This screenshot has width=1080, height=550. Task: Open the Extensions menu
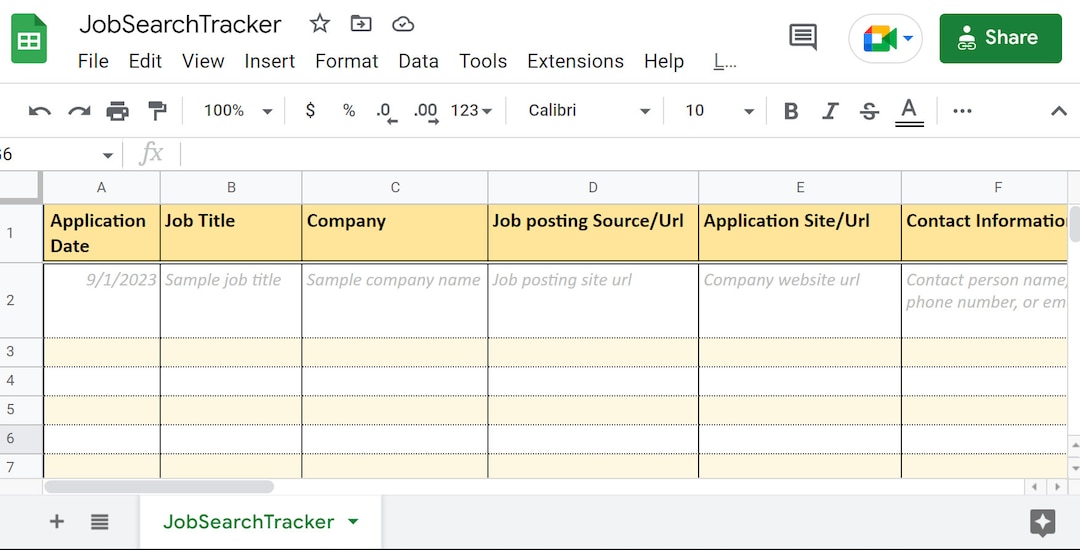tap(576, 61)
